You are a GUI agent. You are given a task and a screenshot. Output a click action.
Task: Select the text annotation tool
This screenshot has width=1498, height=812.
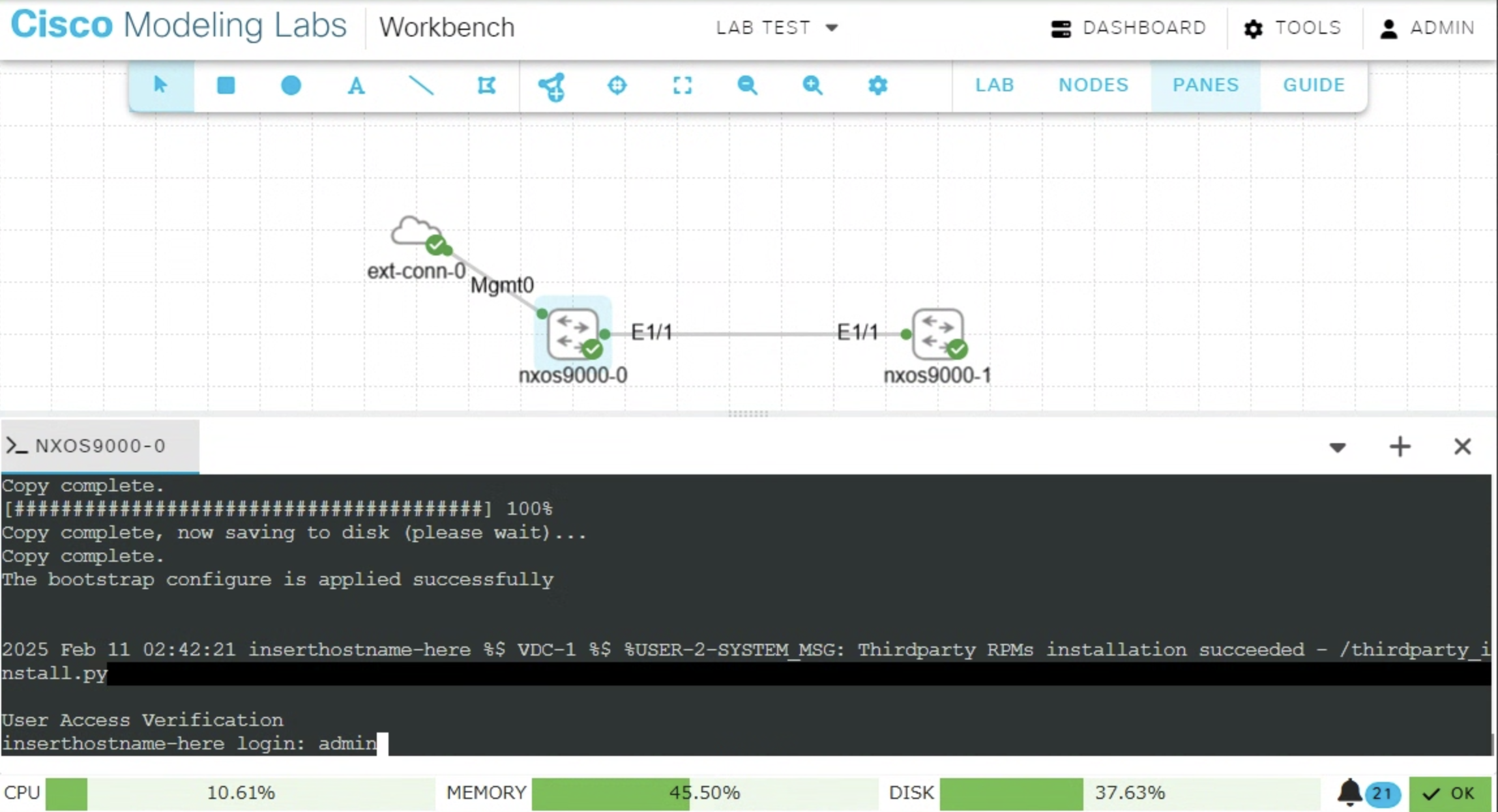pos(356,85)
